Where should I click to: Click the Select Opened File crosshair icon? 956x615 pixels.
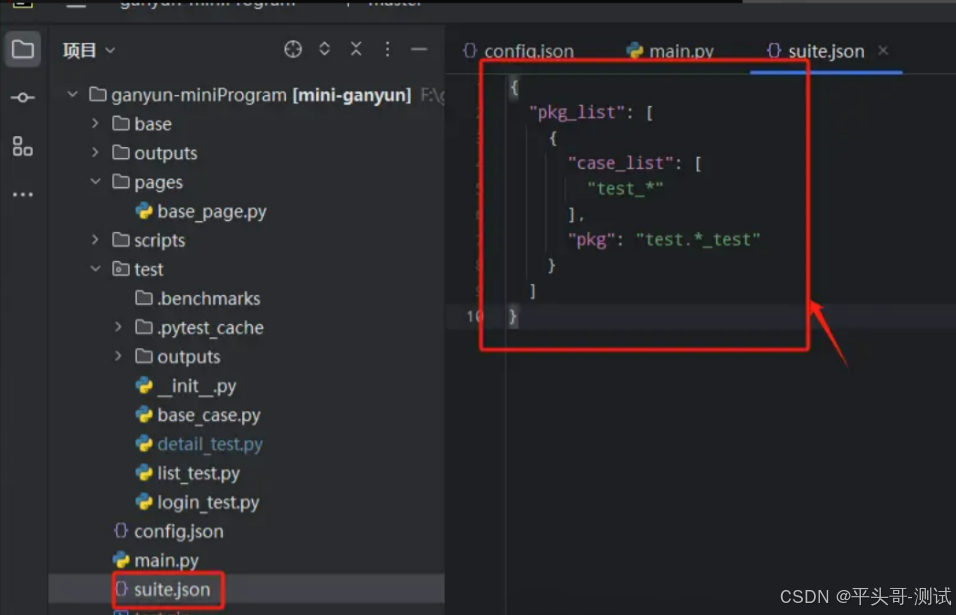[293, 49]
